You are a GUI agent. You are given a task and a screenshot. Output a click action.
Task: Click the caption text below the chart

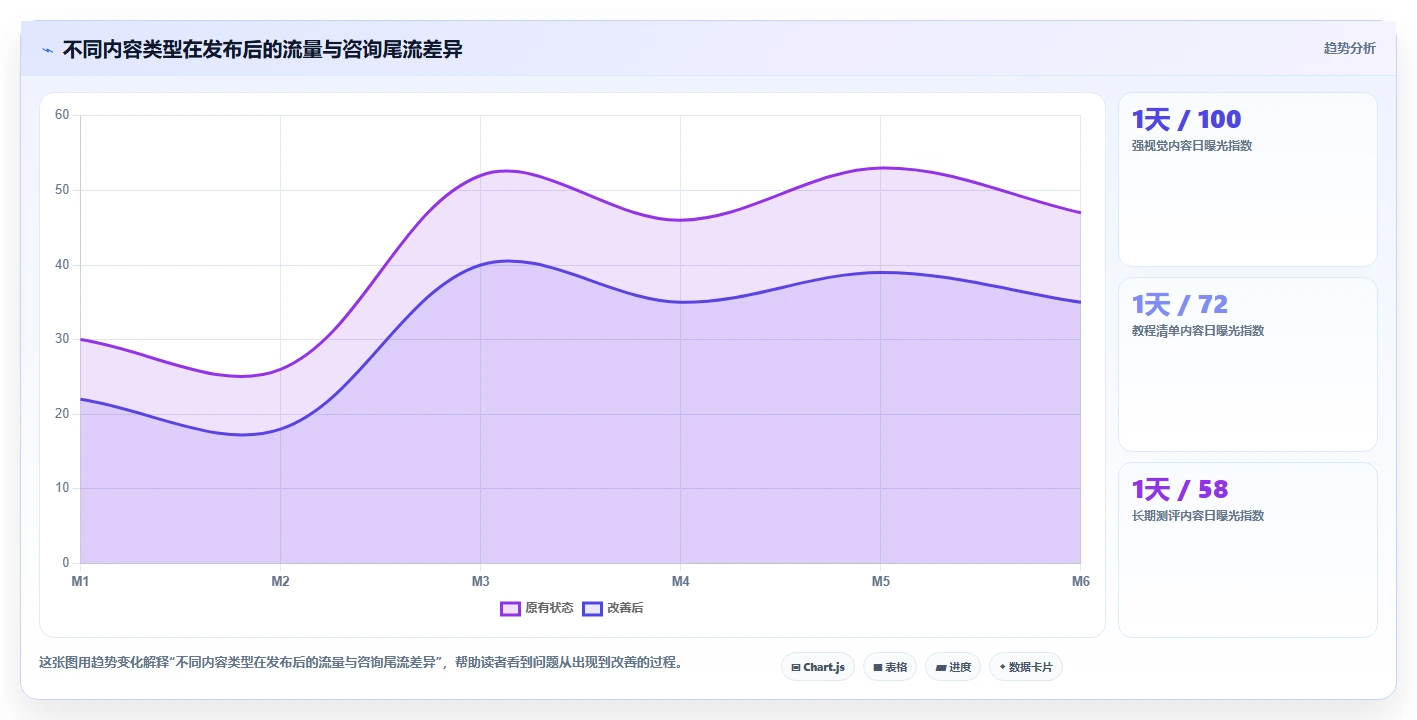(x=364, y=662)
